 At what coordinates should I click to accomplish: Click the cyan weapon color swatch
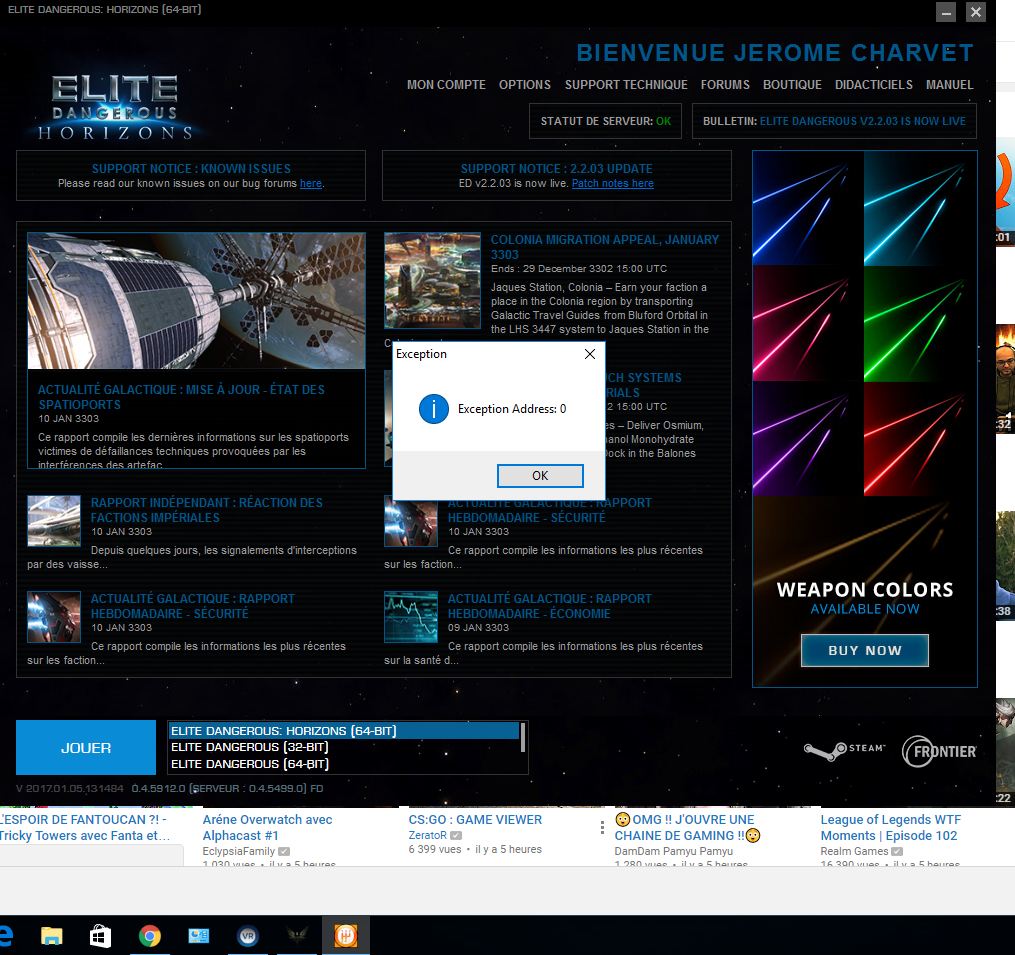pyautogui.click(x=920, y=208)
